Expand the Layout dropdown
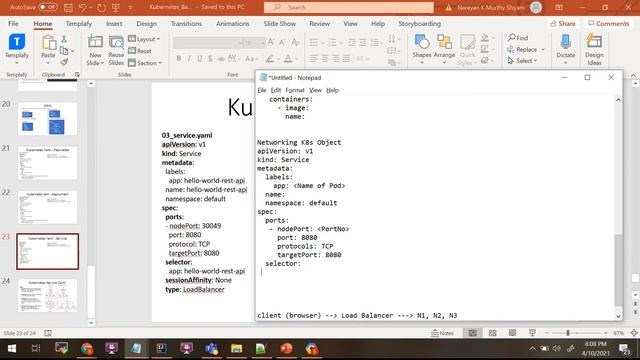The image size is (640, 360). [144, 39]
